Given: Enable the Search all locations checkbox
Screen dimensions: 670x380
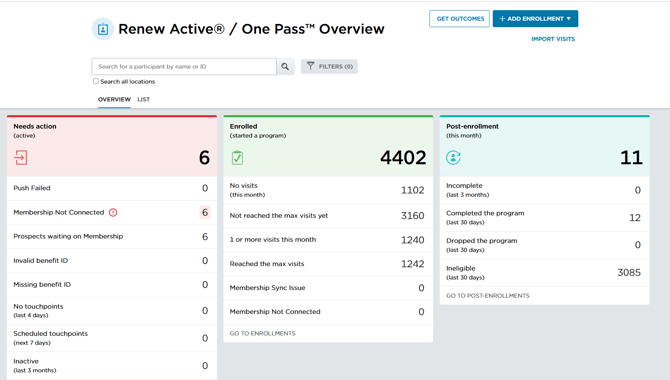Looking at the screenshot, I should click(96, 81).
